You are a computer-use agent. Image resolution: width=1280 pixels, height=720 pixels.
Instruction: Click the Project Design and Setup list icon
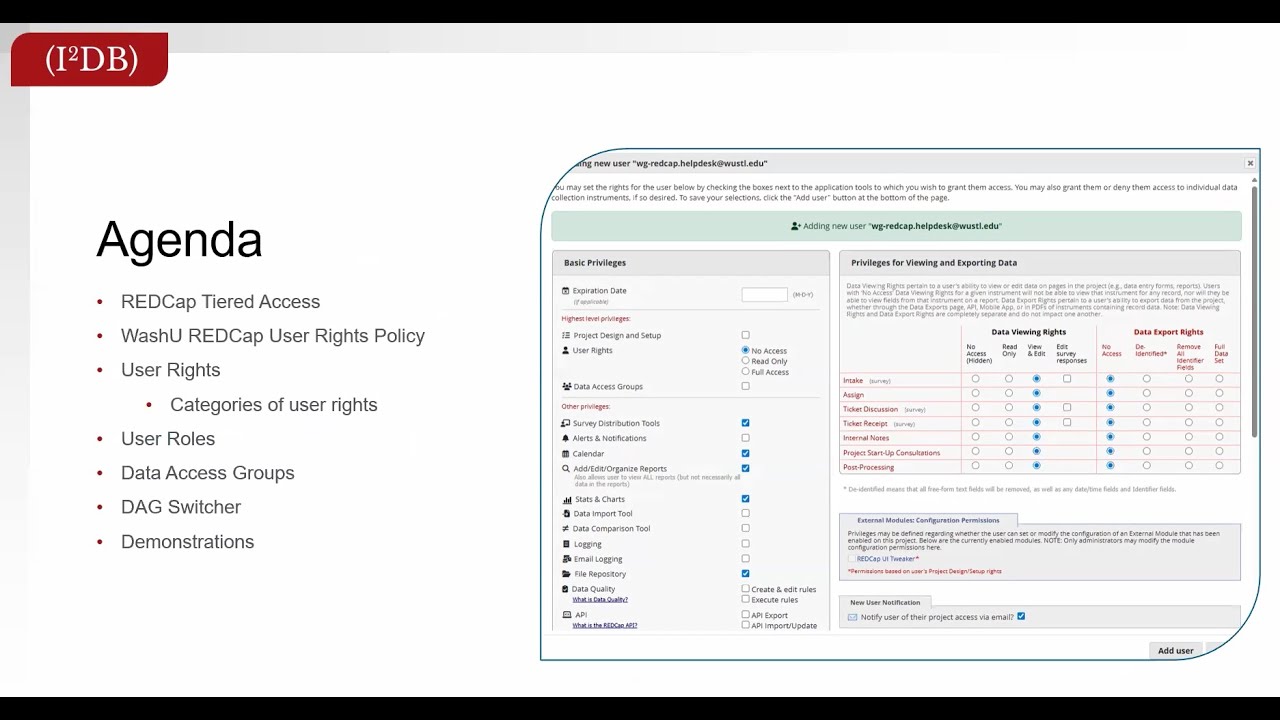pyautogui.click(x=566, y=335)
